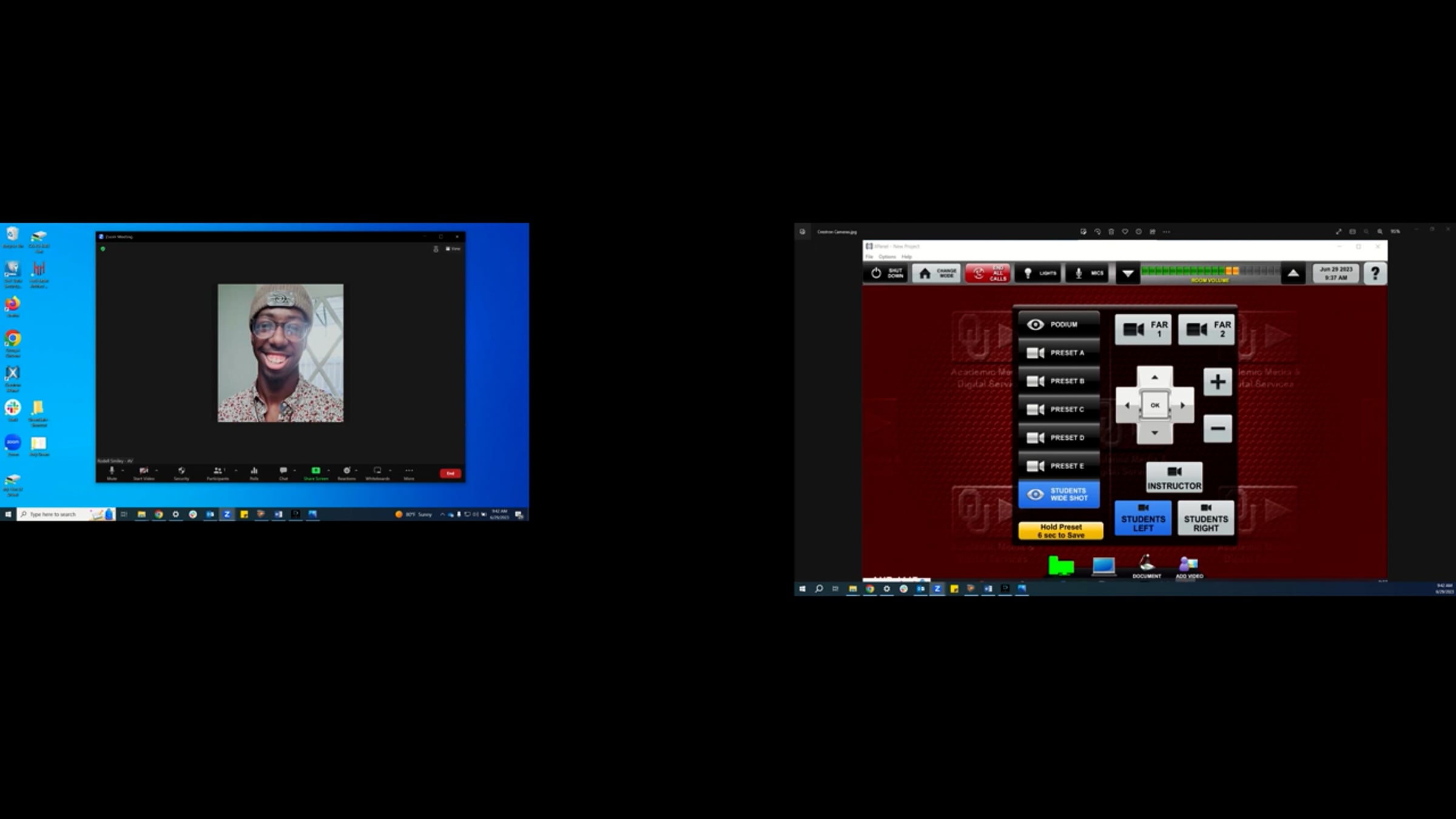Open the Options menu in XPanel
The height and width of the screenshot is (819, 1456).
coord(886,257)
